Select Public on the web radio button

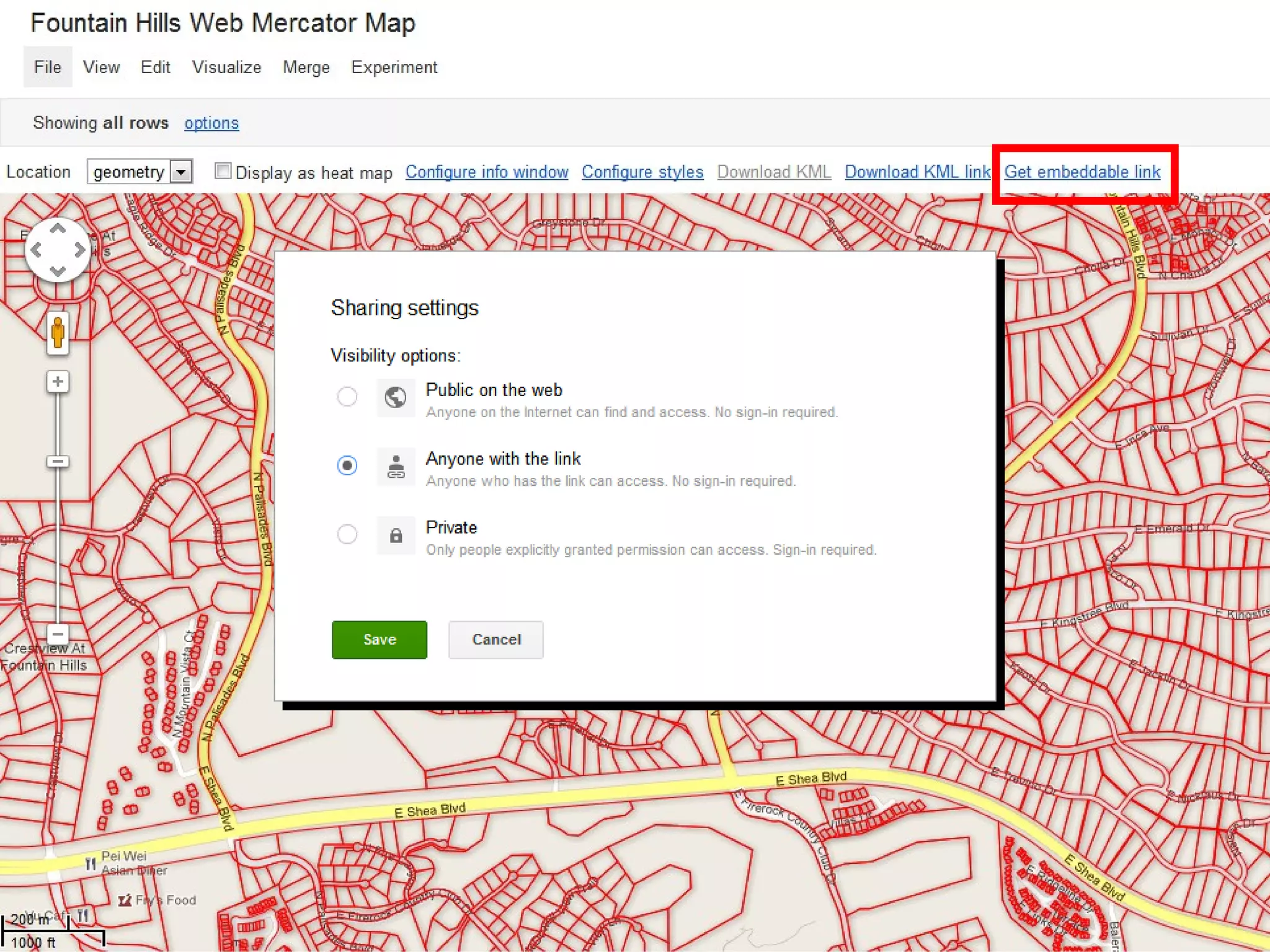(x=347, y=397)
